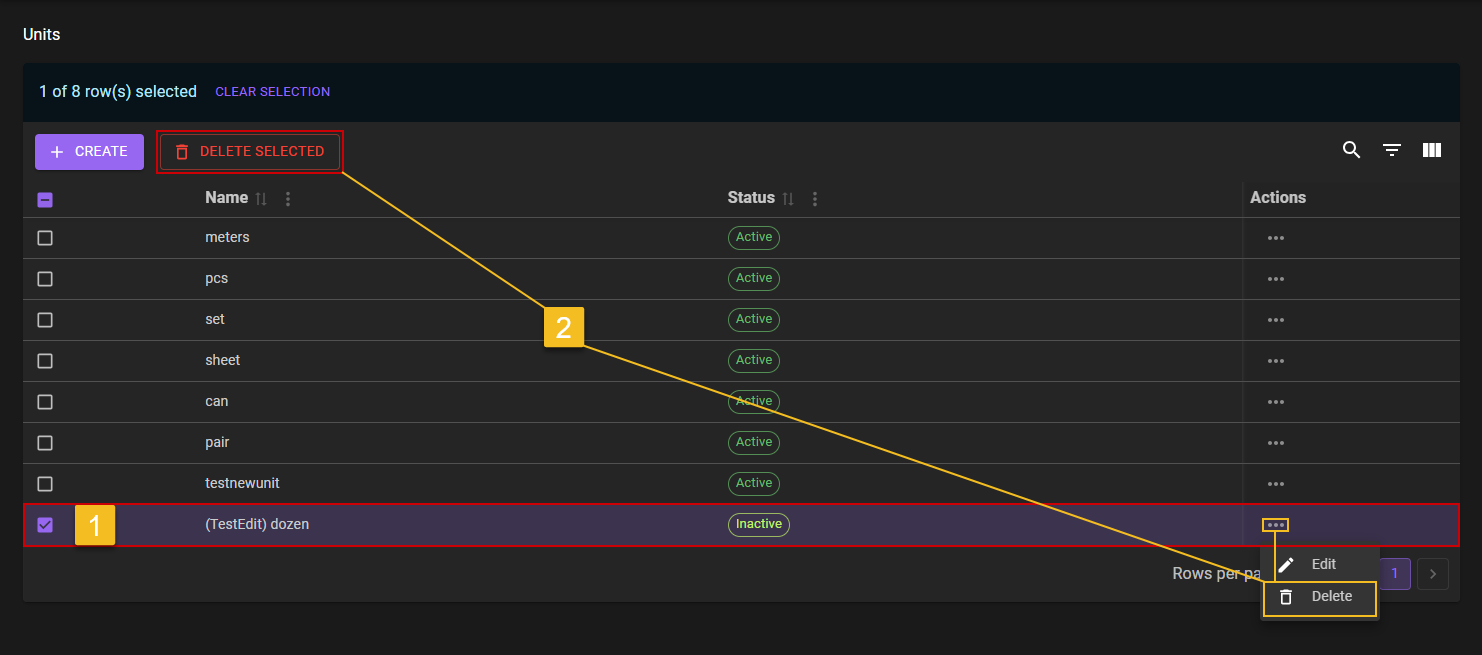Sort the table by Name column
Image resolution: width=1482 pixels, height=655 pixels.
[x=261, y=199]
